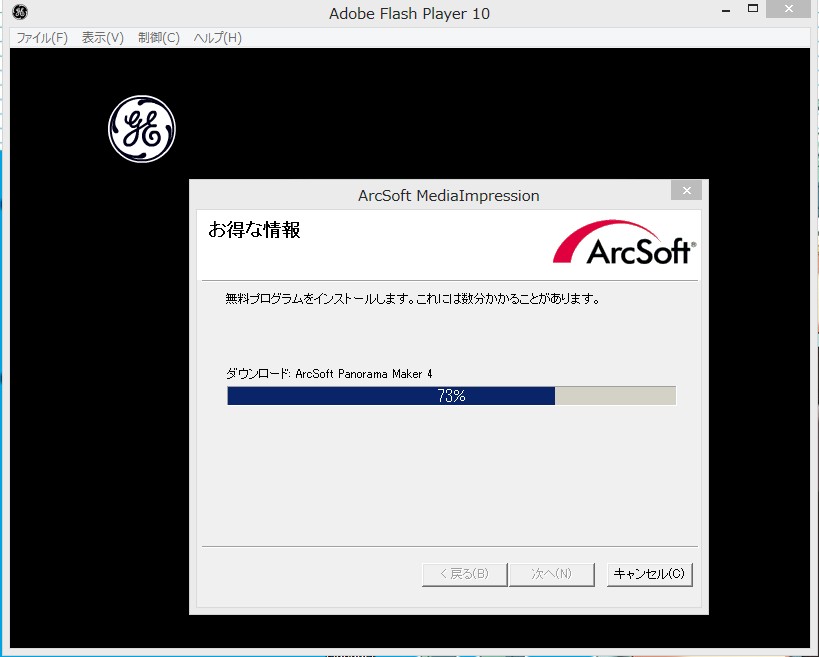Close the ArcSoft MediaImpression dialog
Viewport: 819px width, 657px height.
tap(686, 191)
